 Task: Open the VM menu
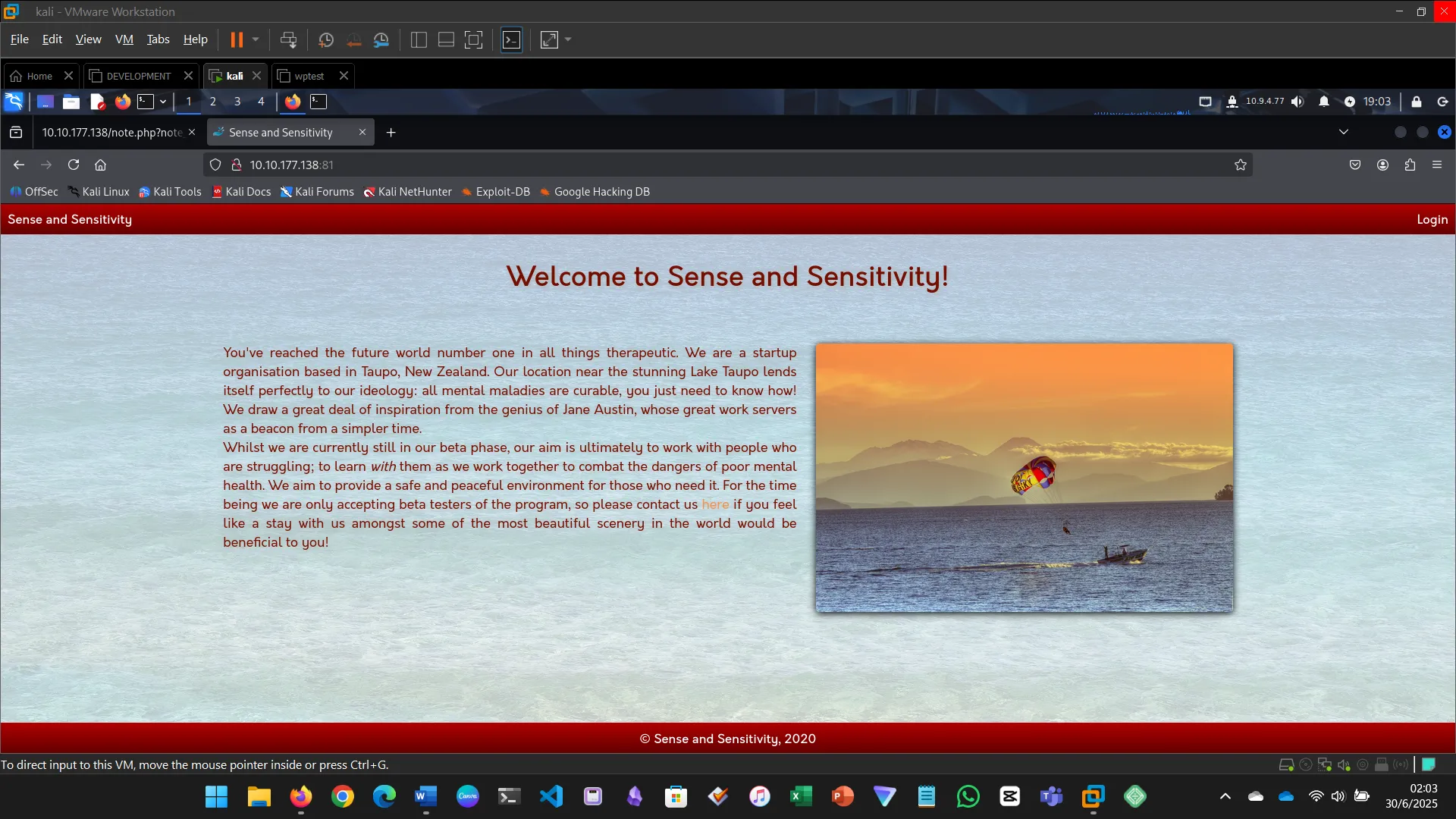coord(124,39)
